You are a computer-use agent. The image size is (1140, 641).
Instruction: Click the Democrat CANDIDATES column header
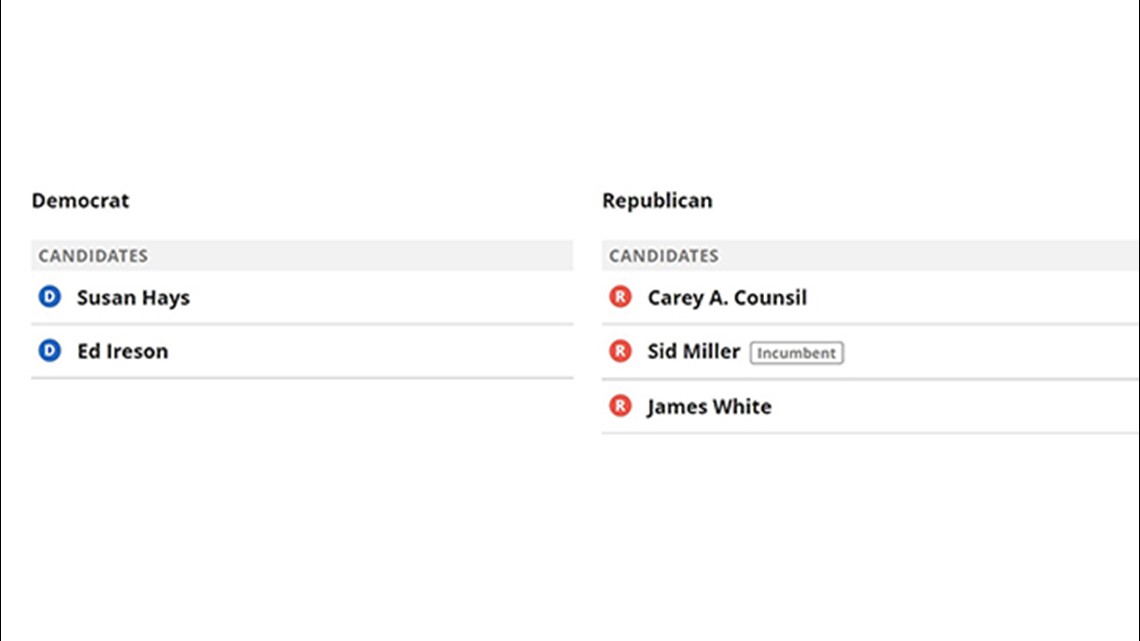click(x=302, y=255)
